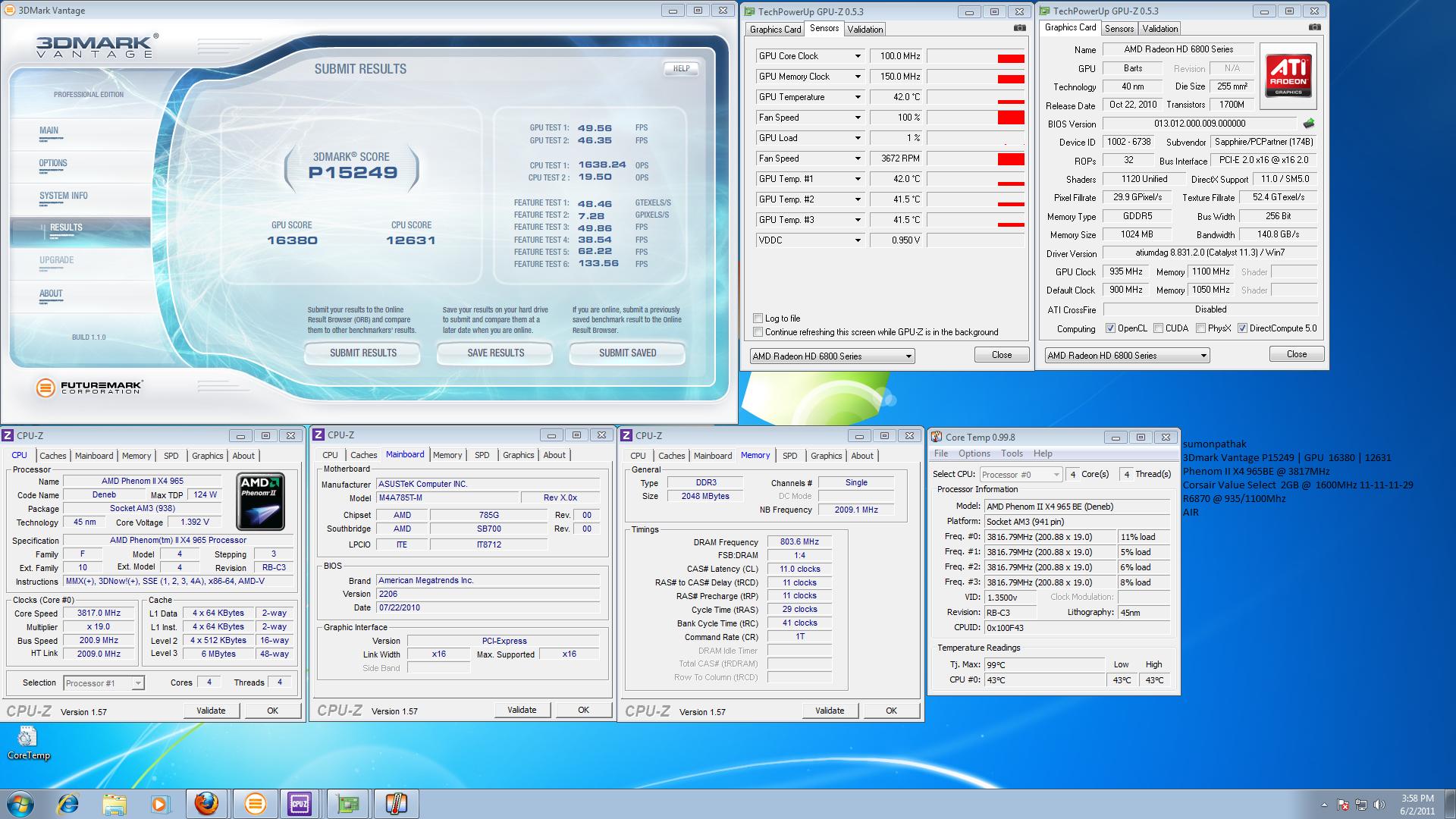Switch to CPU-Z taskbar icon
Viewport: 1456px width, 819px height.
click(x=300, y=803)
